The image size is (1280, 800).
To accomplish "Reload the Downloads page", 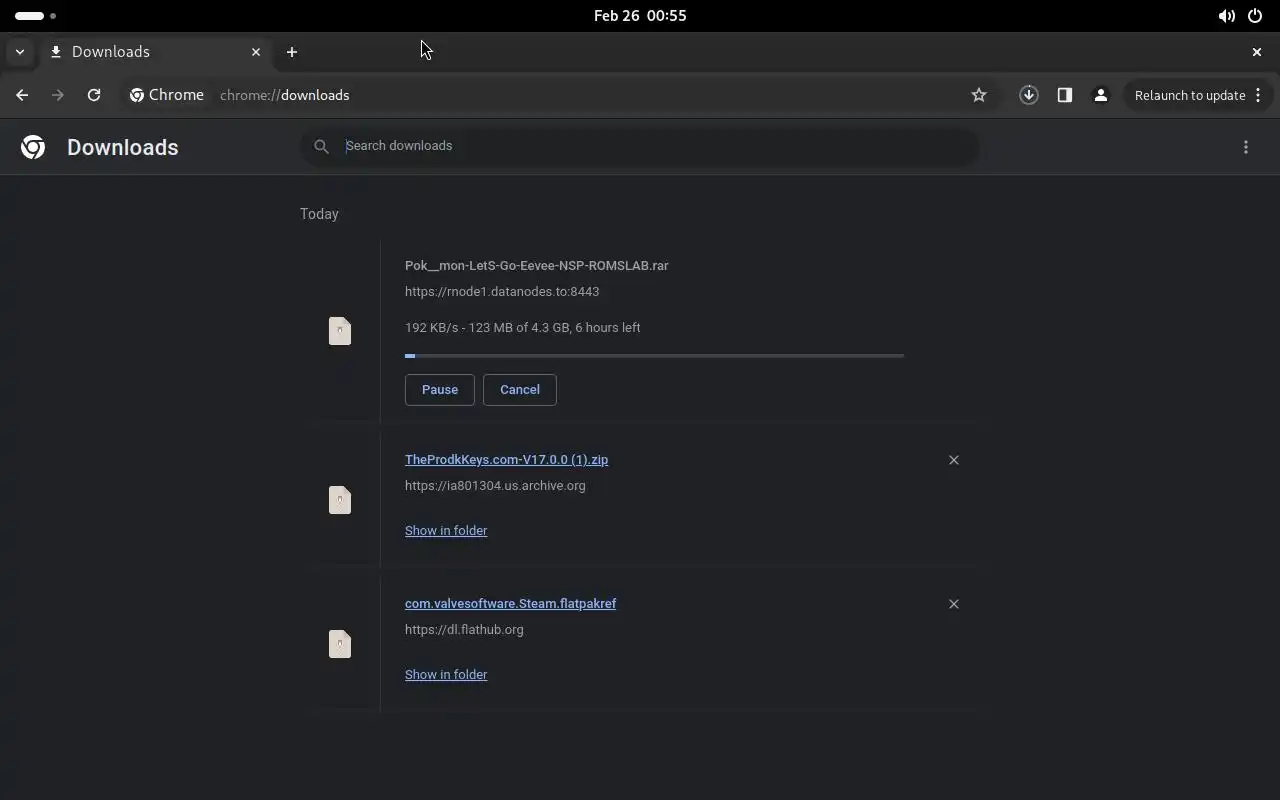I will pyautogui.click(x=94, y=95).
